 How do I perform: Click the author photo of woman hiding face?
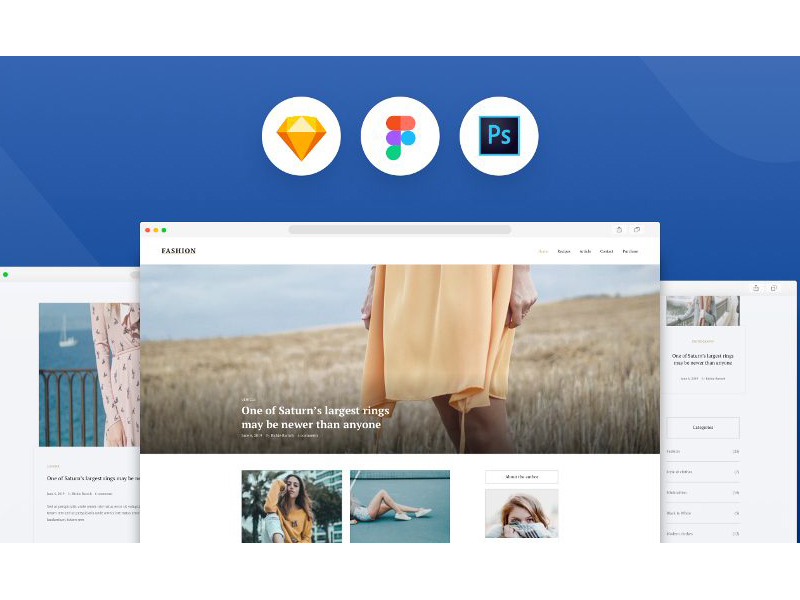521,514
